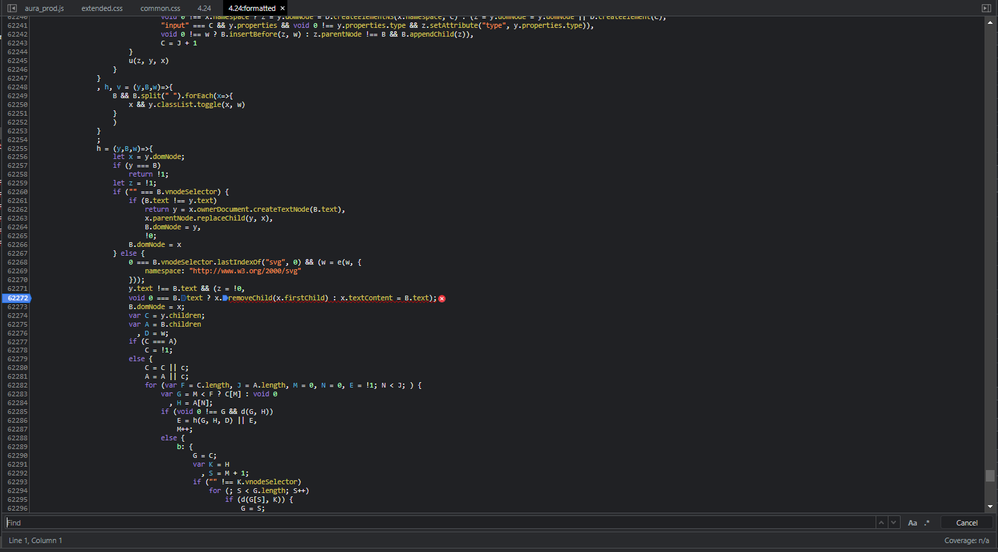Click the red error icon on line 62272
This screenshot has height=552, width=998.
tap(442, 299)
